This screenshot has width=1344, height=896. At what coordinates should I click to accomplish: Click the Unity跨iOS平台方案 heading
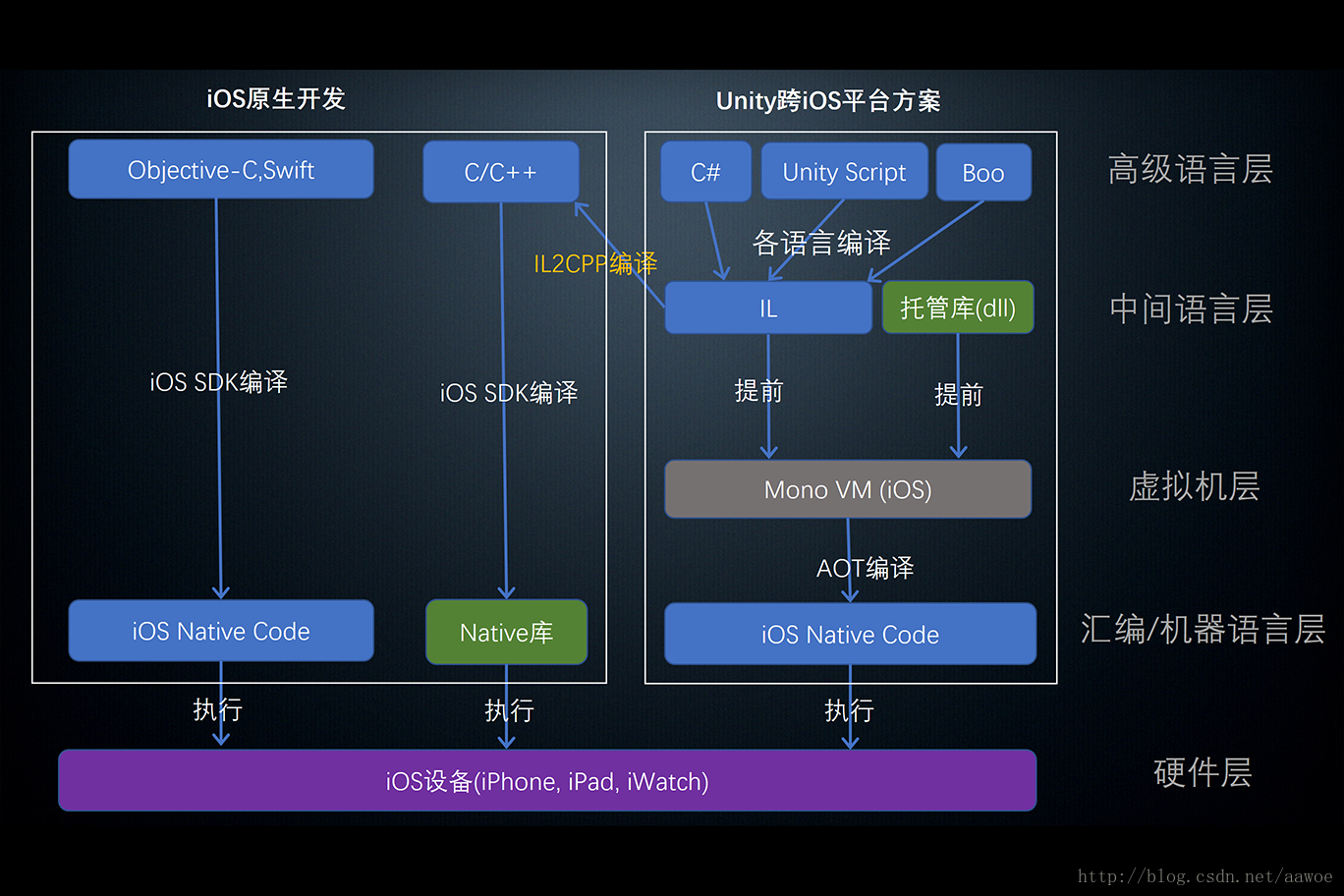coord(828,100)
